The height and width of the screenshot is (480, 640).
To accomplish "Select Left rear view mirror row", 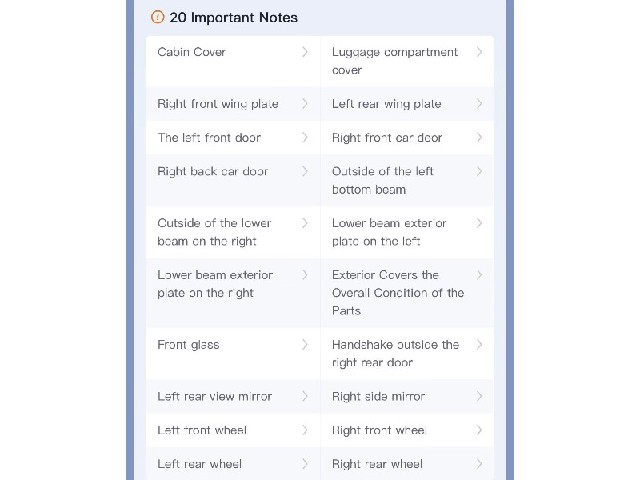I will pyautogui.click(x=233, y=396).
